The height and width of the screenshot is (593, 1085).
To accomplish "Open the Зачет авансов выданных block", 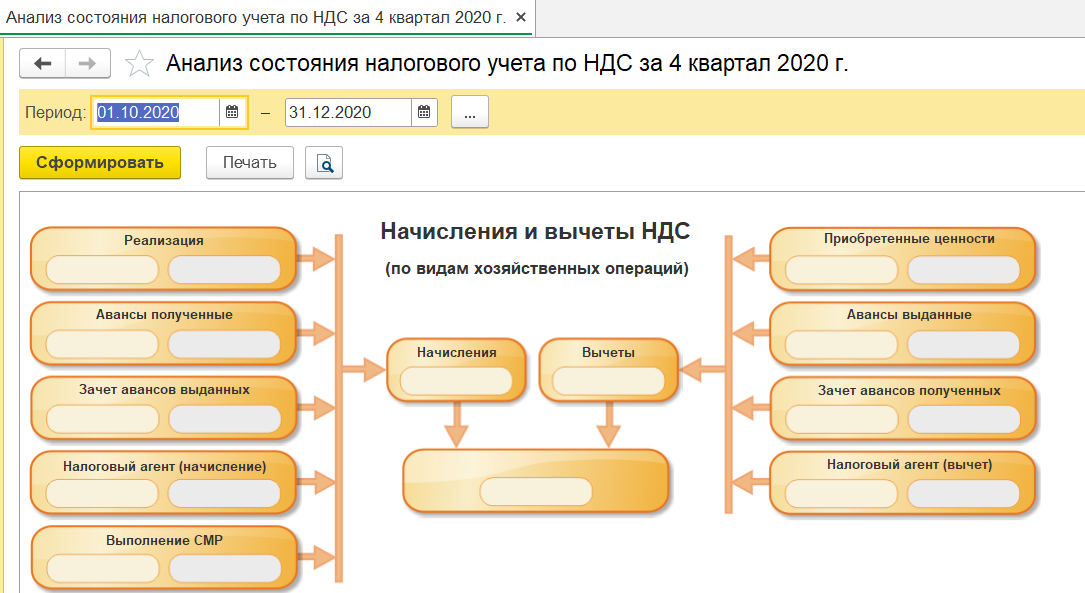I will (x=164, y=408).
